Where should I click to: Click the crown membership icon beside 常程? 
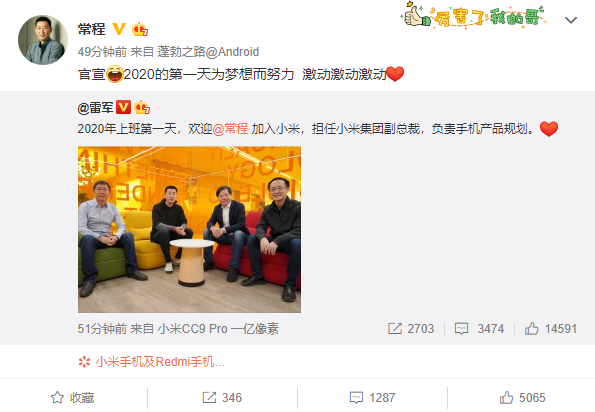tap(140, 29)
